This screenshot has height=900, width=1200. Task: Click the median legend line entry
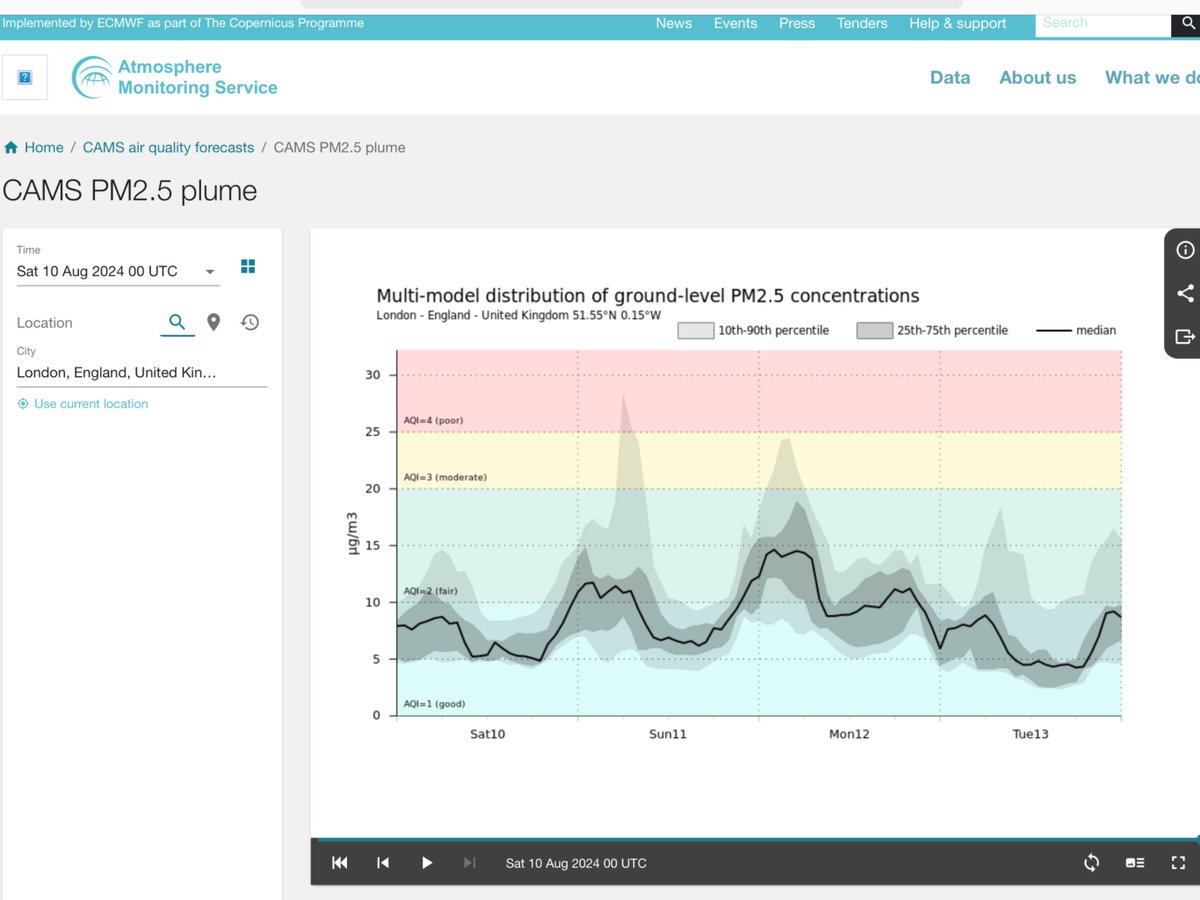tap(1075, 330)
